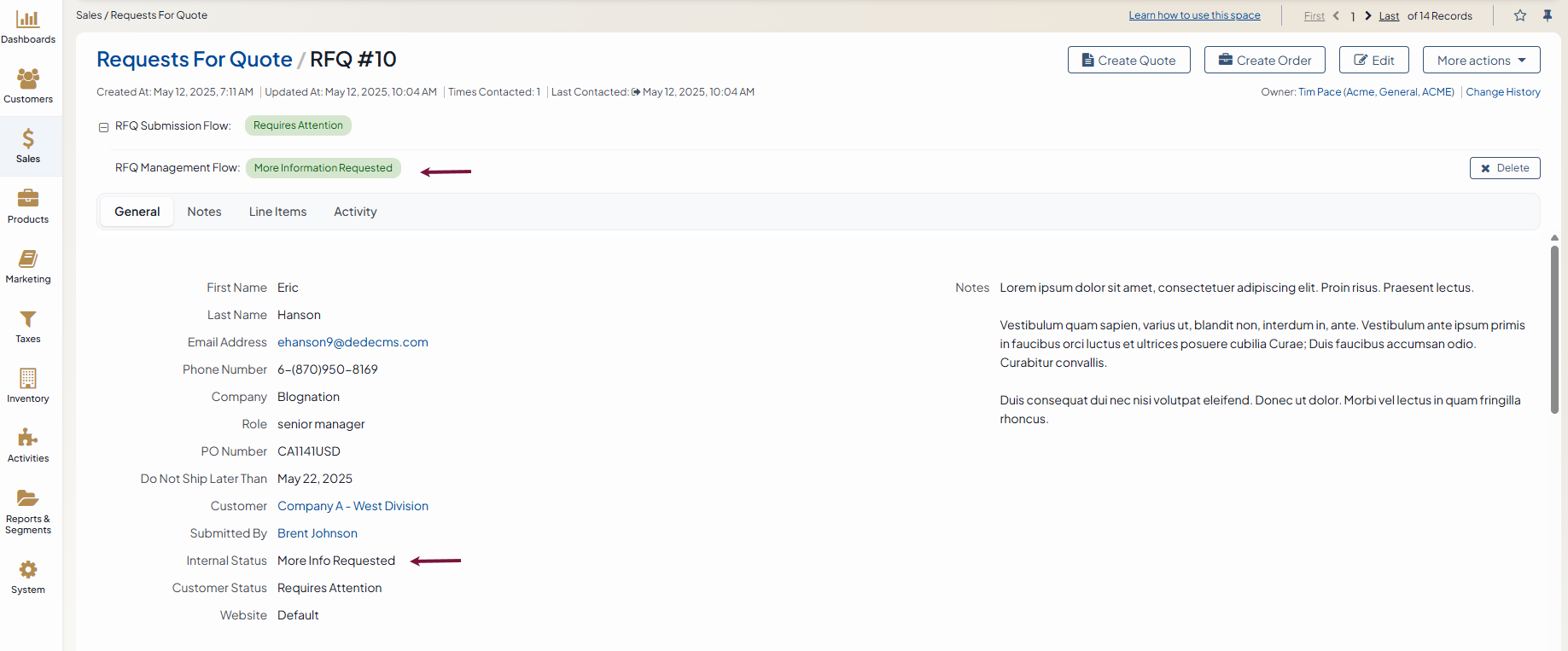Image resolution: width=1568 pixels, height=651 pixels.
Task: Jump to the First record link
Action: [1314, 15]
